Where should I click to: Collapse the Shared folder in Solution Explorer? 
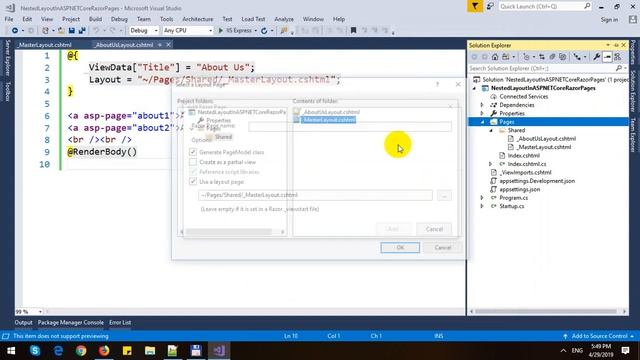[x=491, y=130]
